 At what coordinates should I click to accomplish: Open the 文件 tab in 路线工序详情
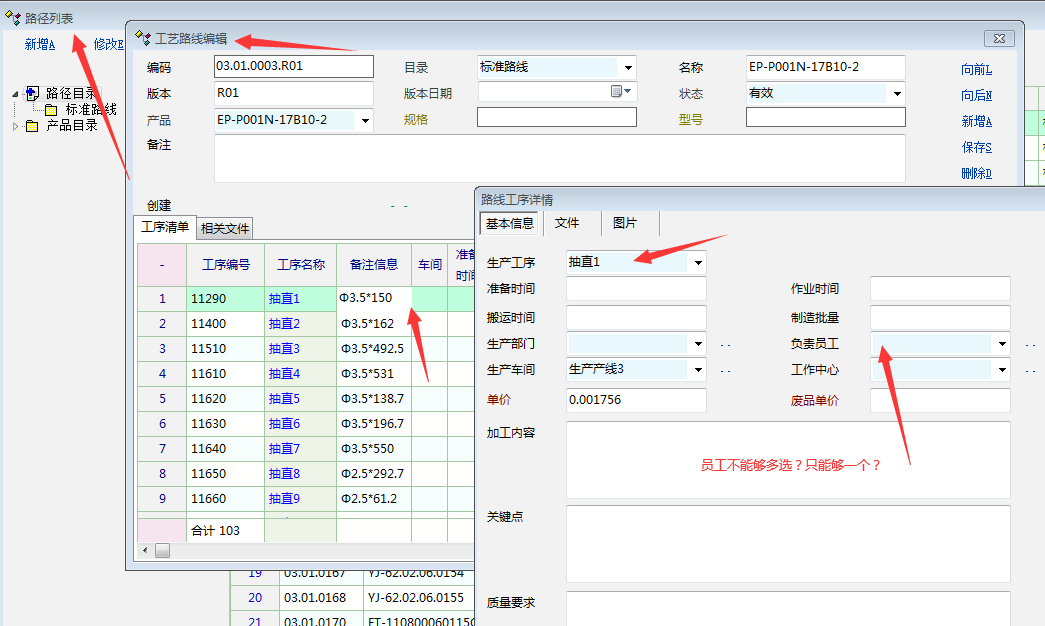[567, 223]
